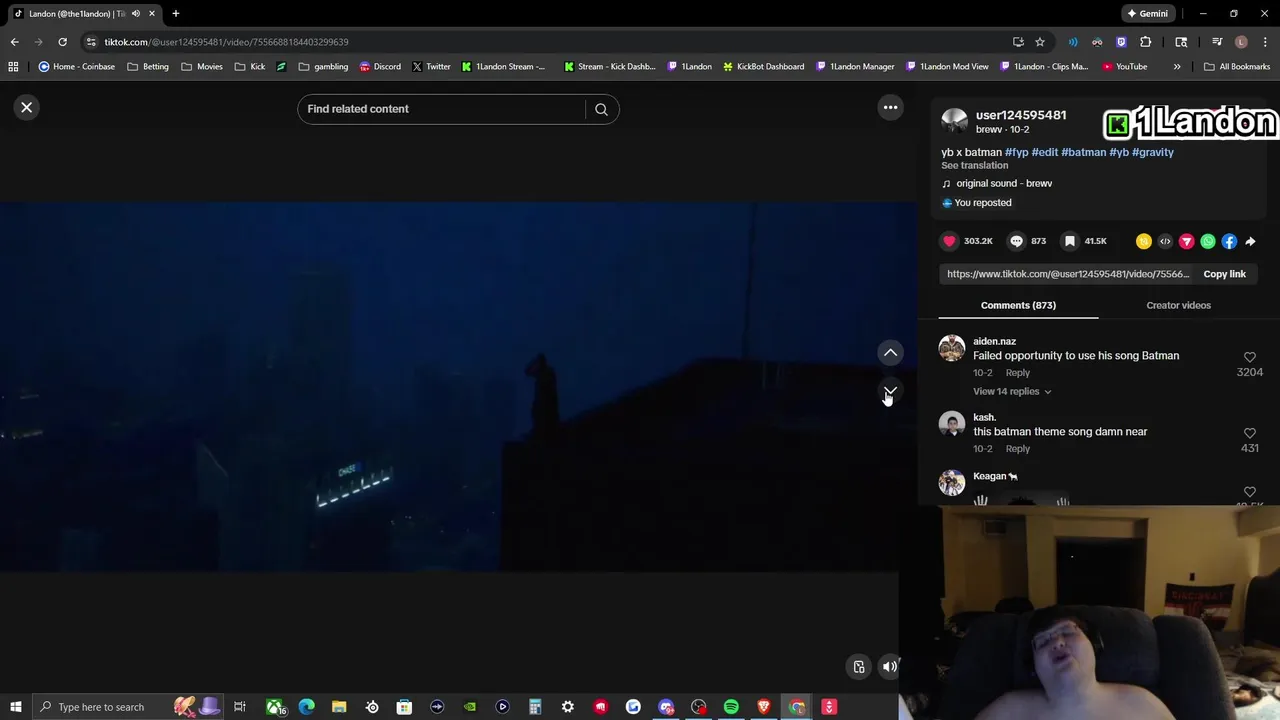
Task: Save video with bookmark favorites icon
Action: (1070, 241)
